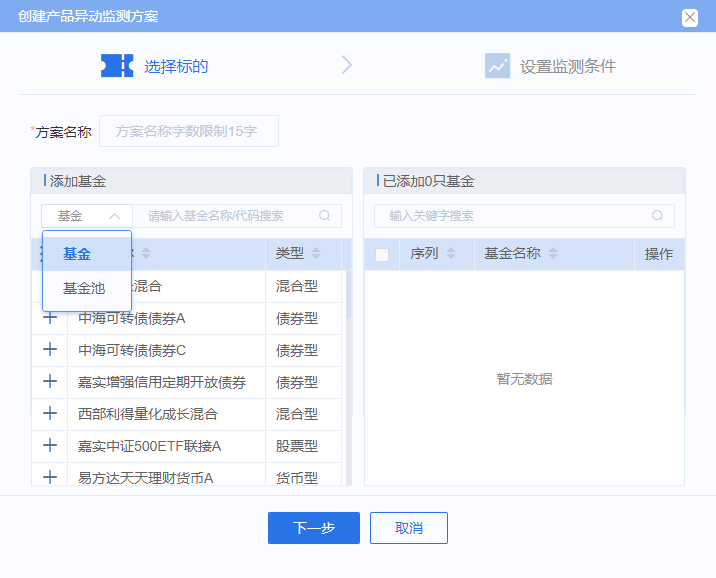
Task: Add 西部利得量化成长混合 via plus icon
Action: click(x=50, y=413)
